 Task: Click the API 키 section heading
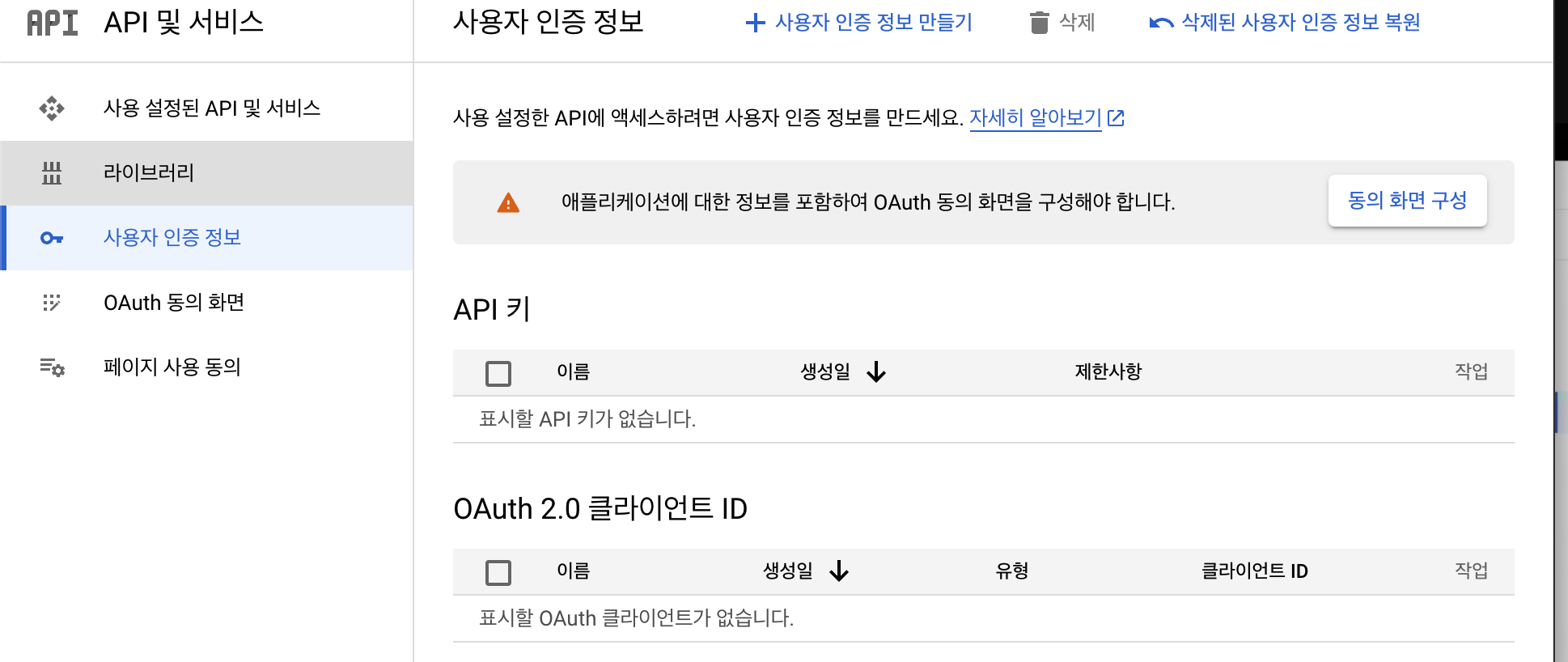[492, 310]
